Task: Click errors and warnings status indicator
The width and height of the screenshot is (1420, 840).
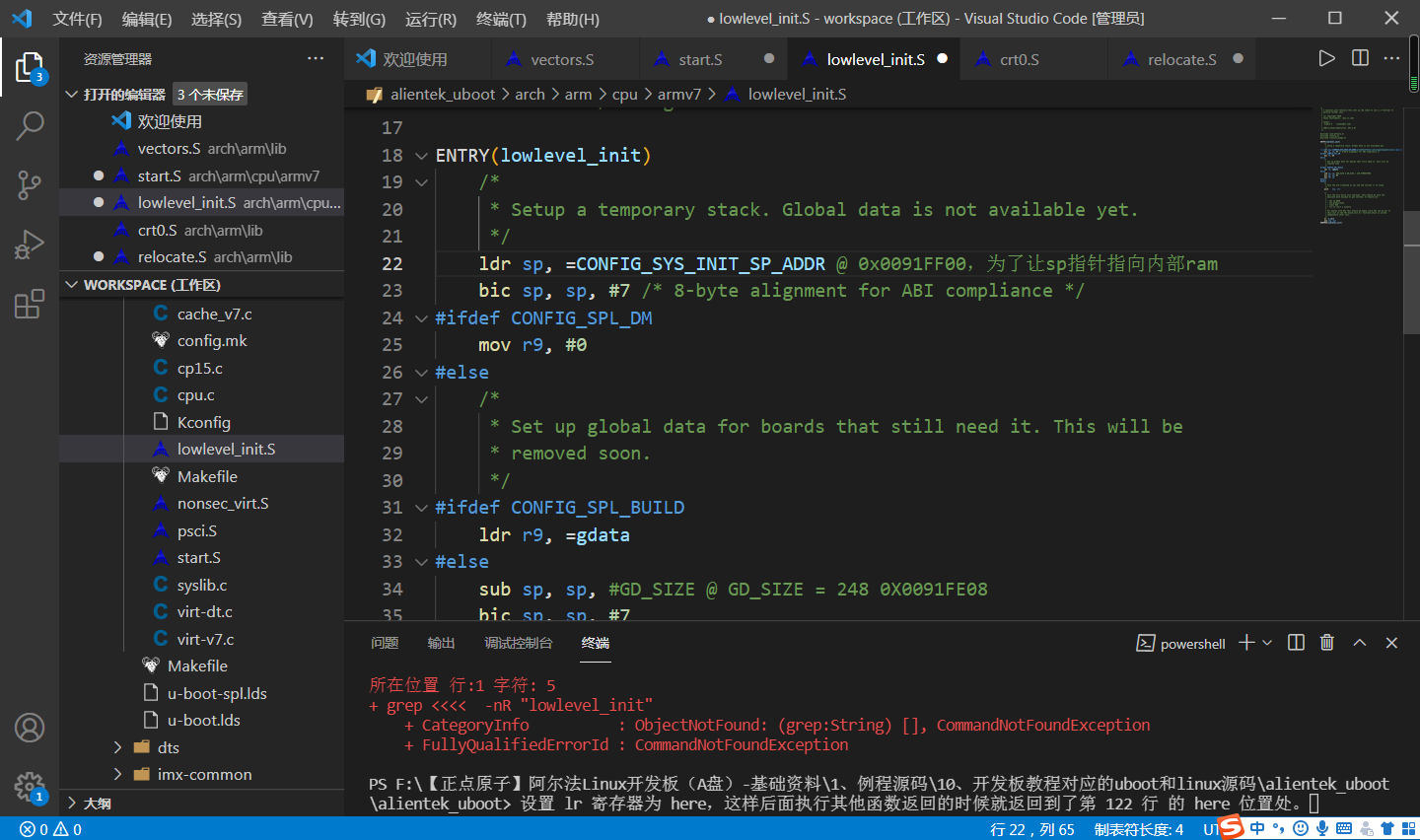Action: 50,829
